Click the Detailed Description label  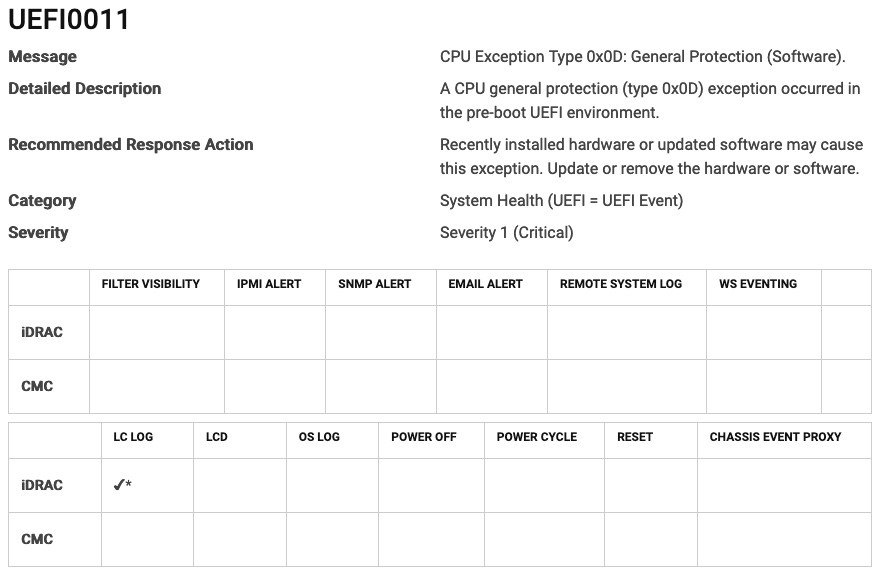pyautogui.click(x=84, y=88)
